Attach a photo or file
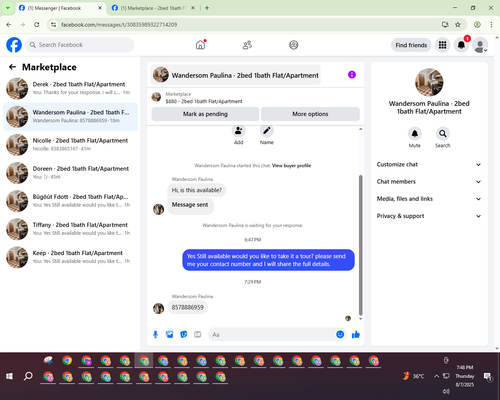 click(170, 334)
